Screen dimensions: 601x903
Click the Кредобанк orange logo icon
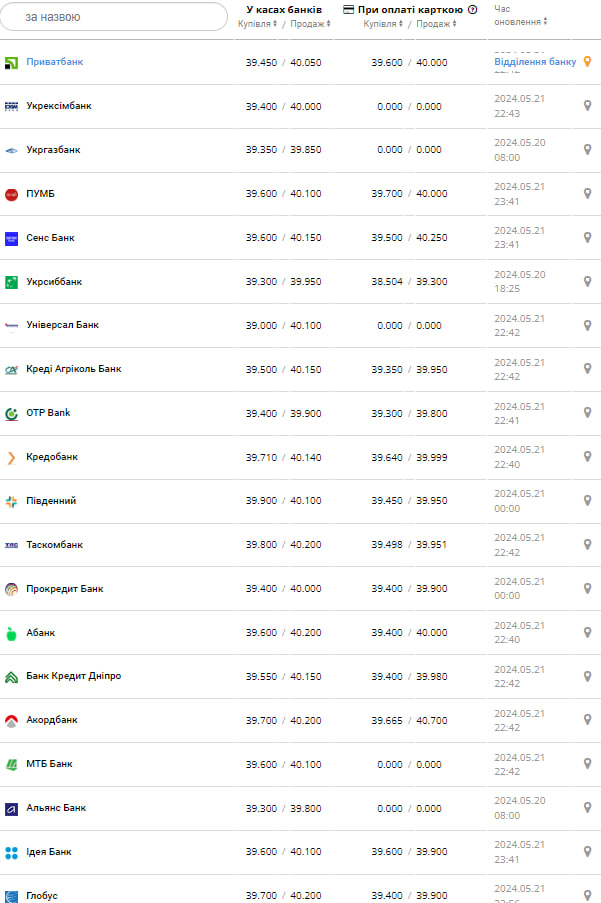pos(12,457)
